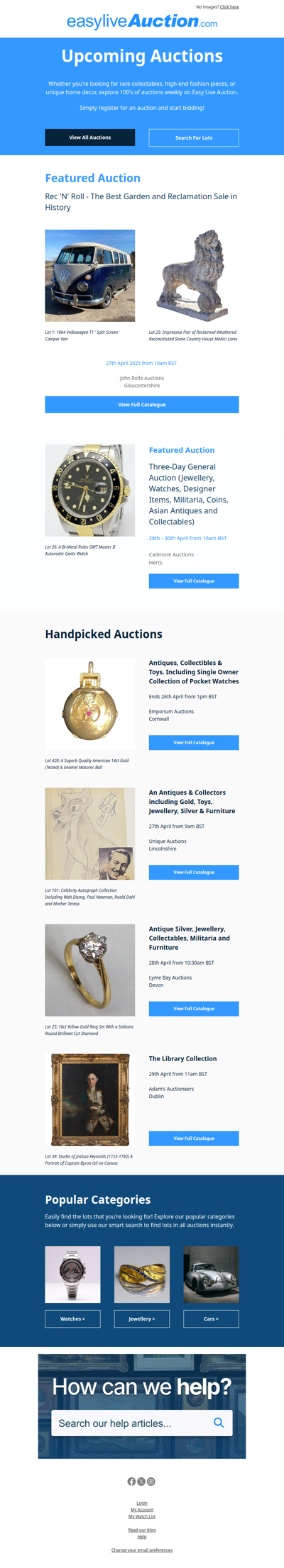284x1568 pixels.
Task: Open the X (Twitter) social icon
Action: tap(141, 1482)
